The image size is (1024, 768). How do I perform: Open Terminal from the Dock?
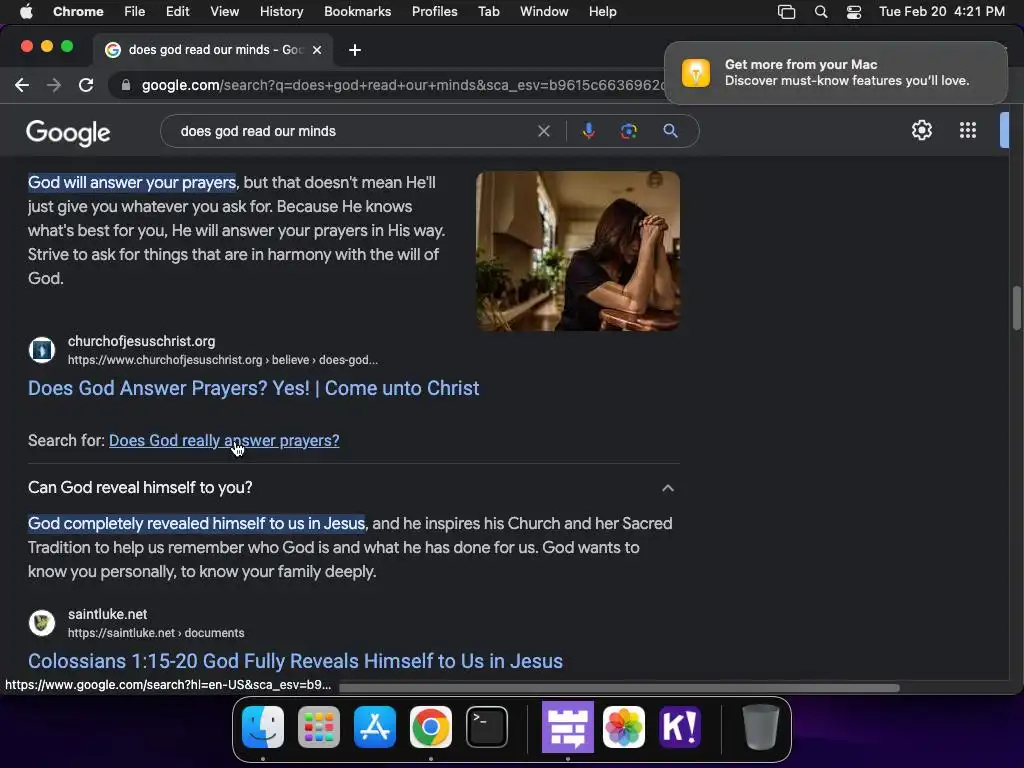[487, 727]
